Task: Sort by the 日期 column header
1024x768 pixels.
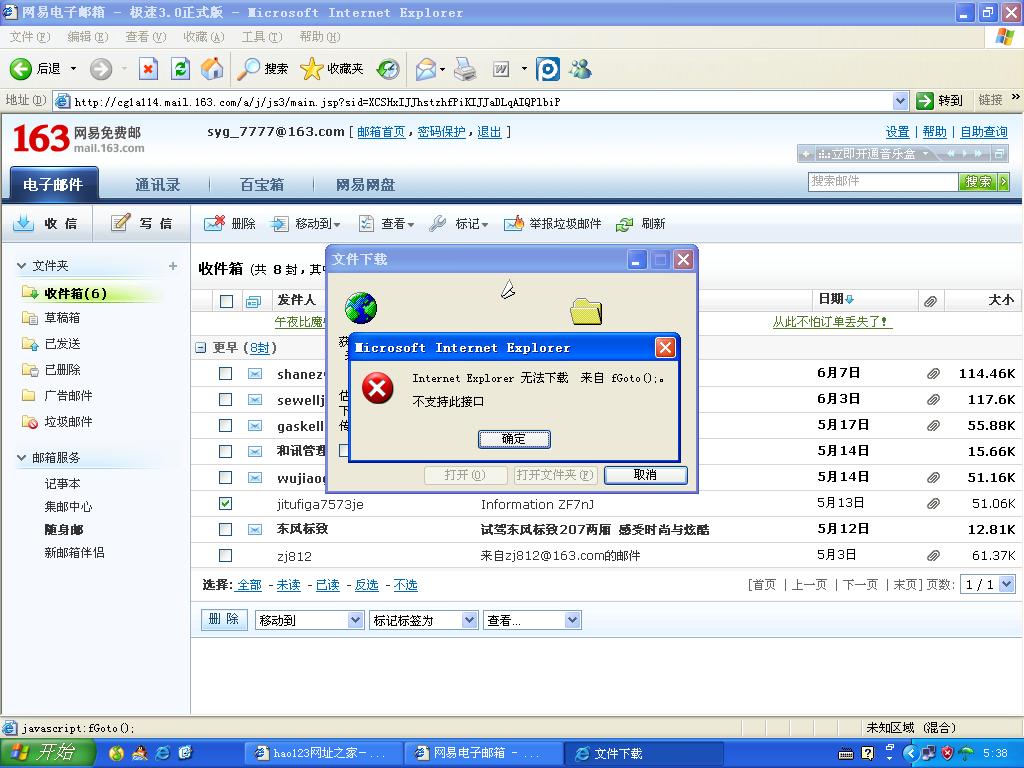Action: tap(836, 299)
